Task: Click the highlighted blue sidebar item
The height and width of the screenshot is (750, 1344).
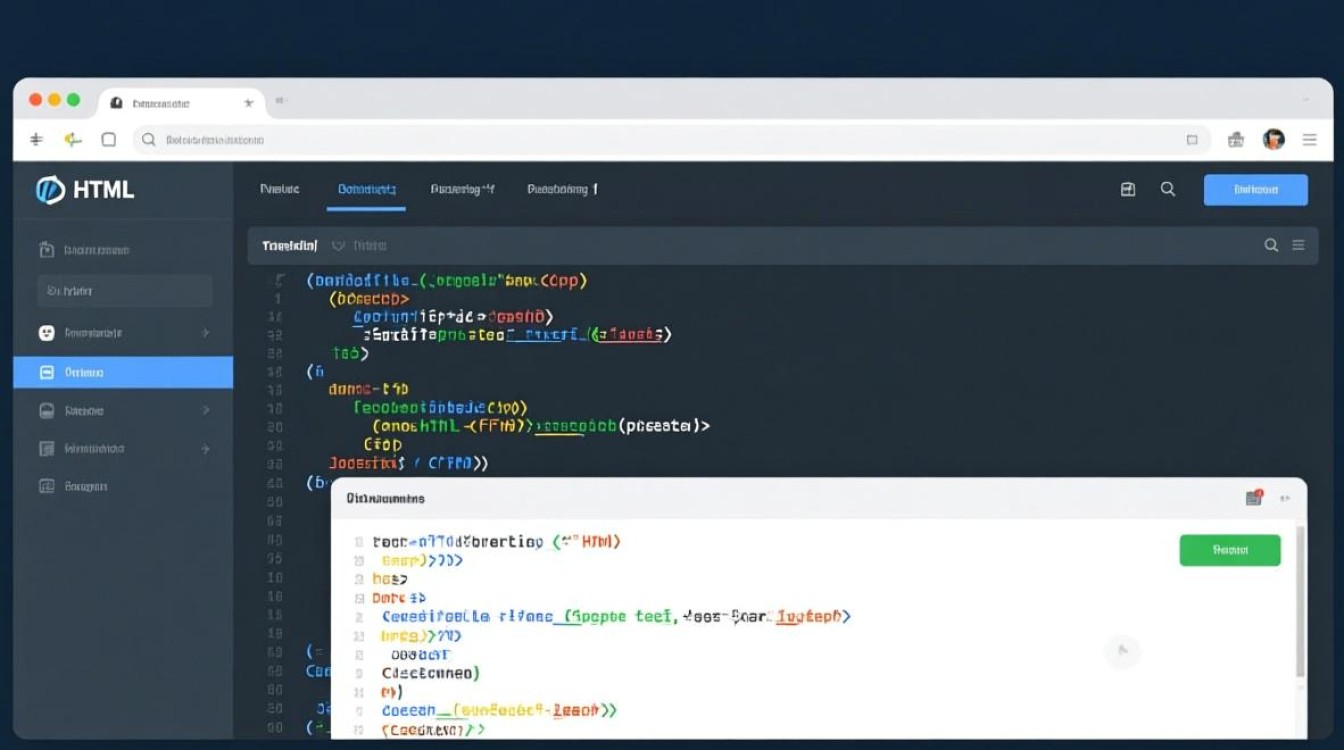Action: click(110, 371)
